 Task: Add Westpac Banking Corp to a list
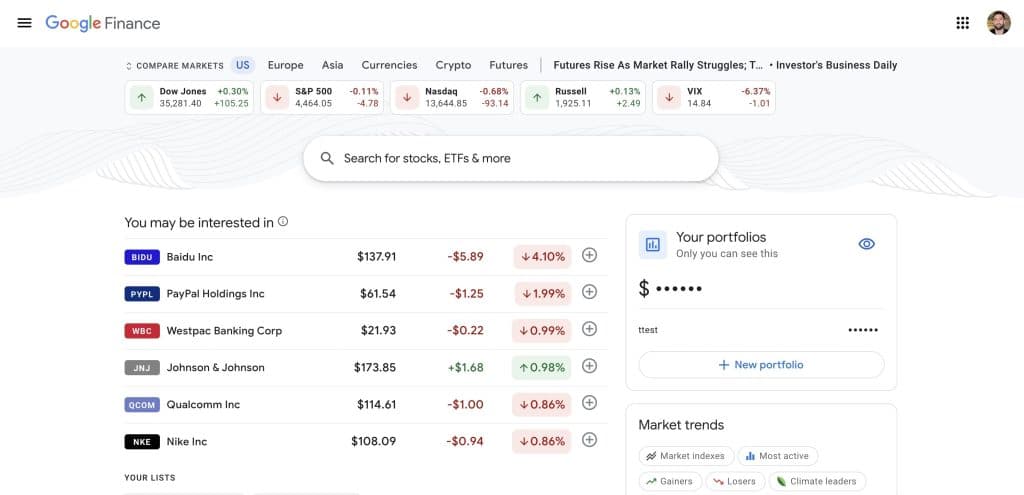[x=589, y=329]
